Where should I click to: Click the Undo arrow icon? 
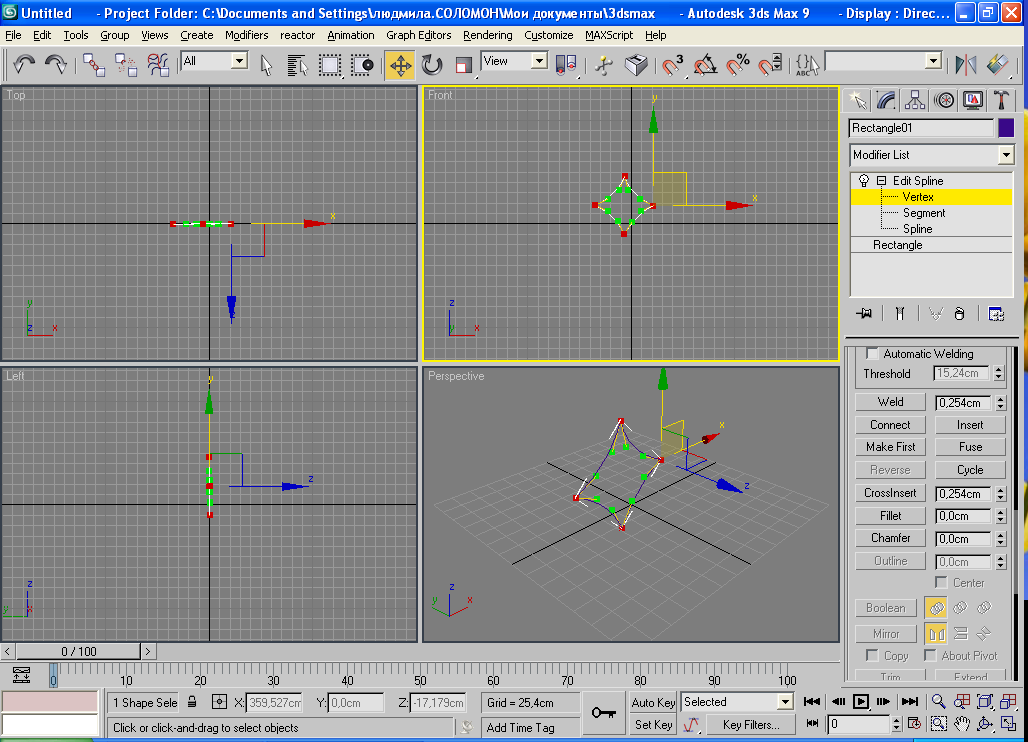[24, 64]
